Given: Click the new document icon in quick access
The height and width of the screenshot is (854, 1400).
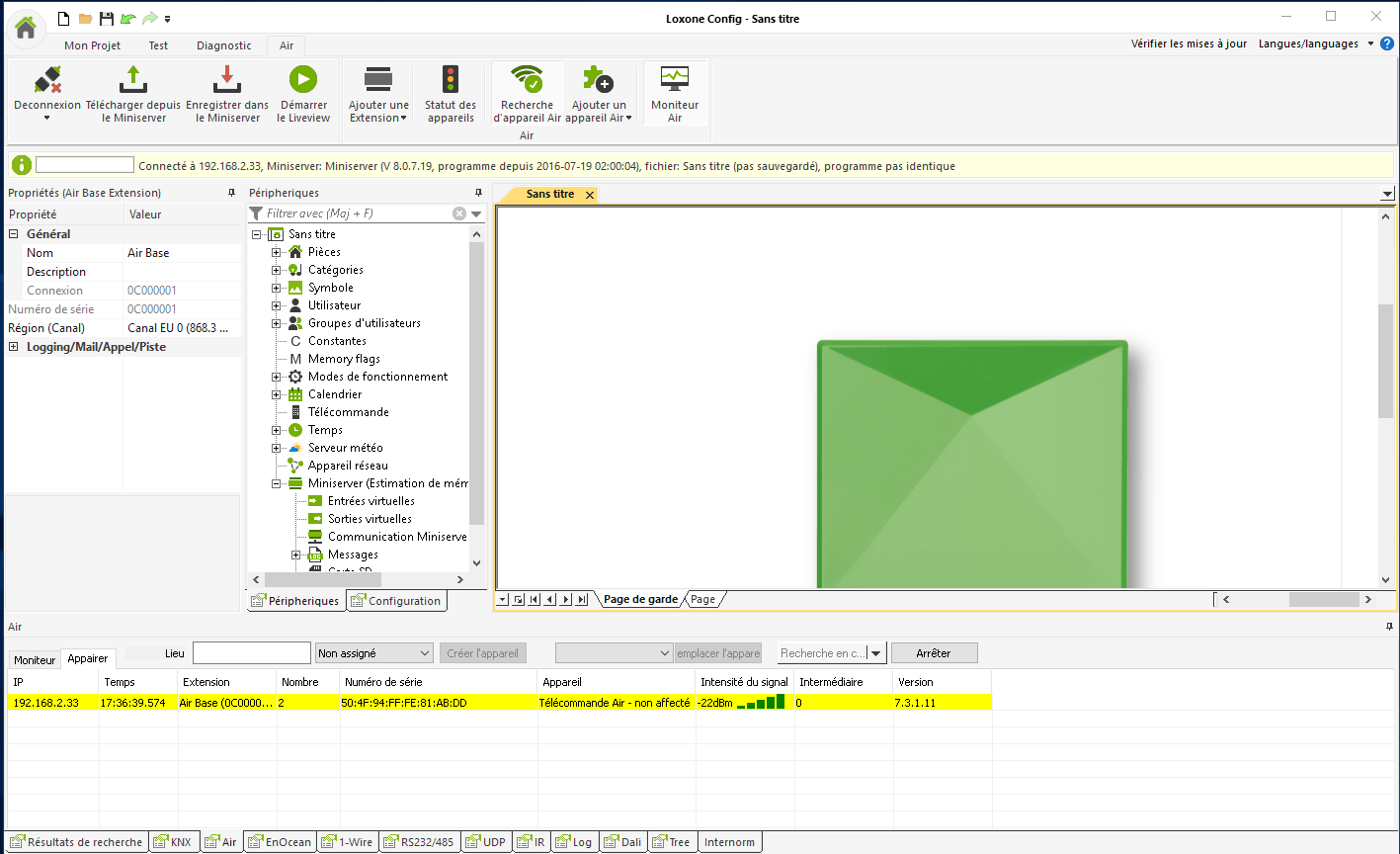Looking at the screenshot, I should [64, 19].
